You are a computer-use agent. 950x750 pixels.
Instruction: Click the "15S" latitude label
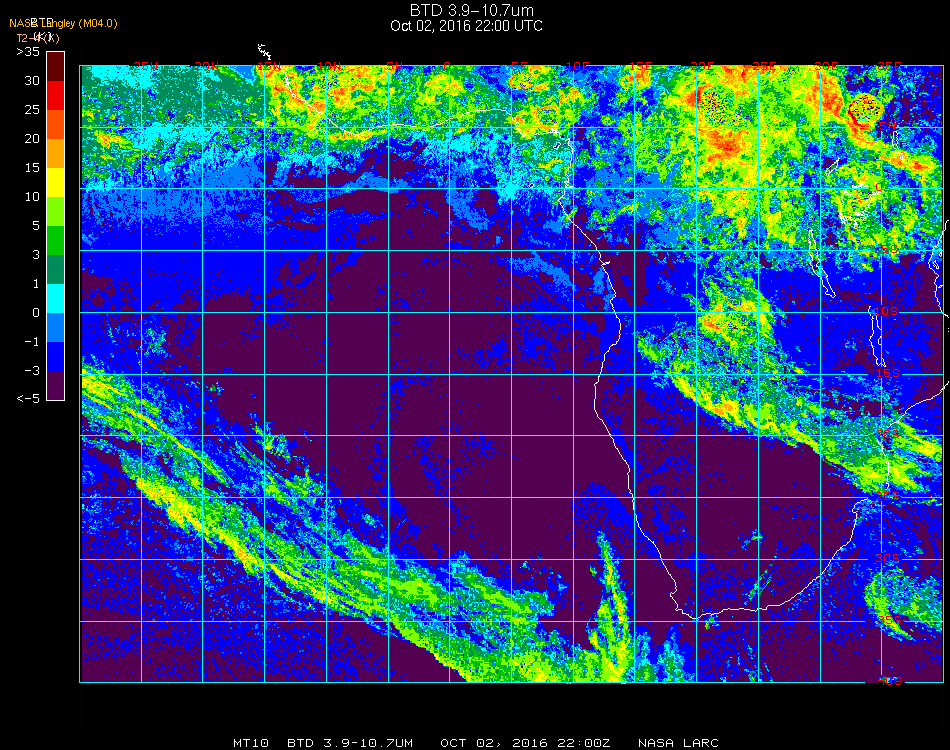(x=888, y=373)
